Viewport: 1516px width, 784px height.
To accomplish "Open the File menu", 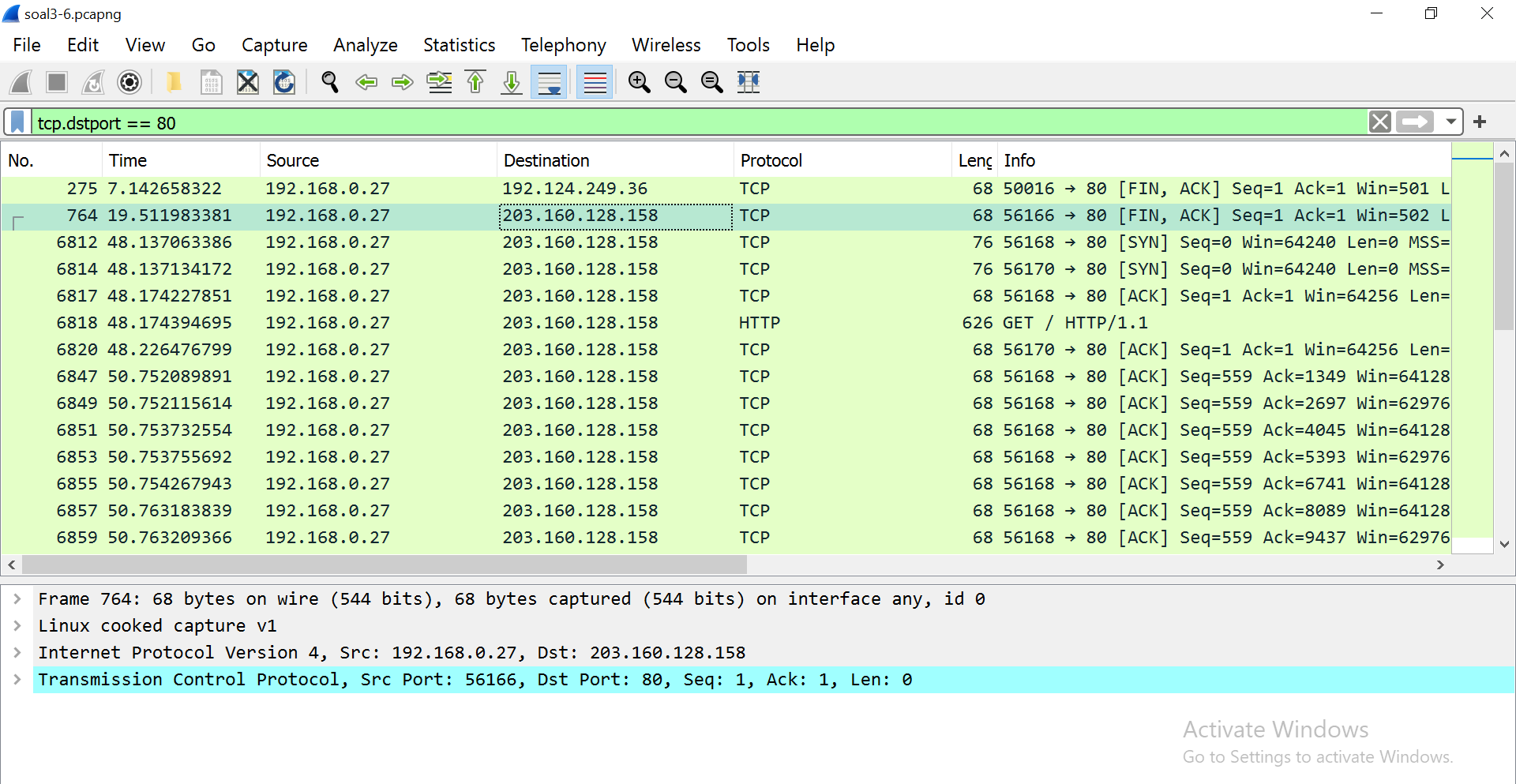I will coord(27,45).
